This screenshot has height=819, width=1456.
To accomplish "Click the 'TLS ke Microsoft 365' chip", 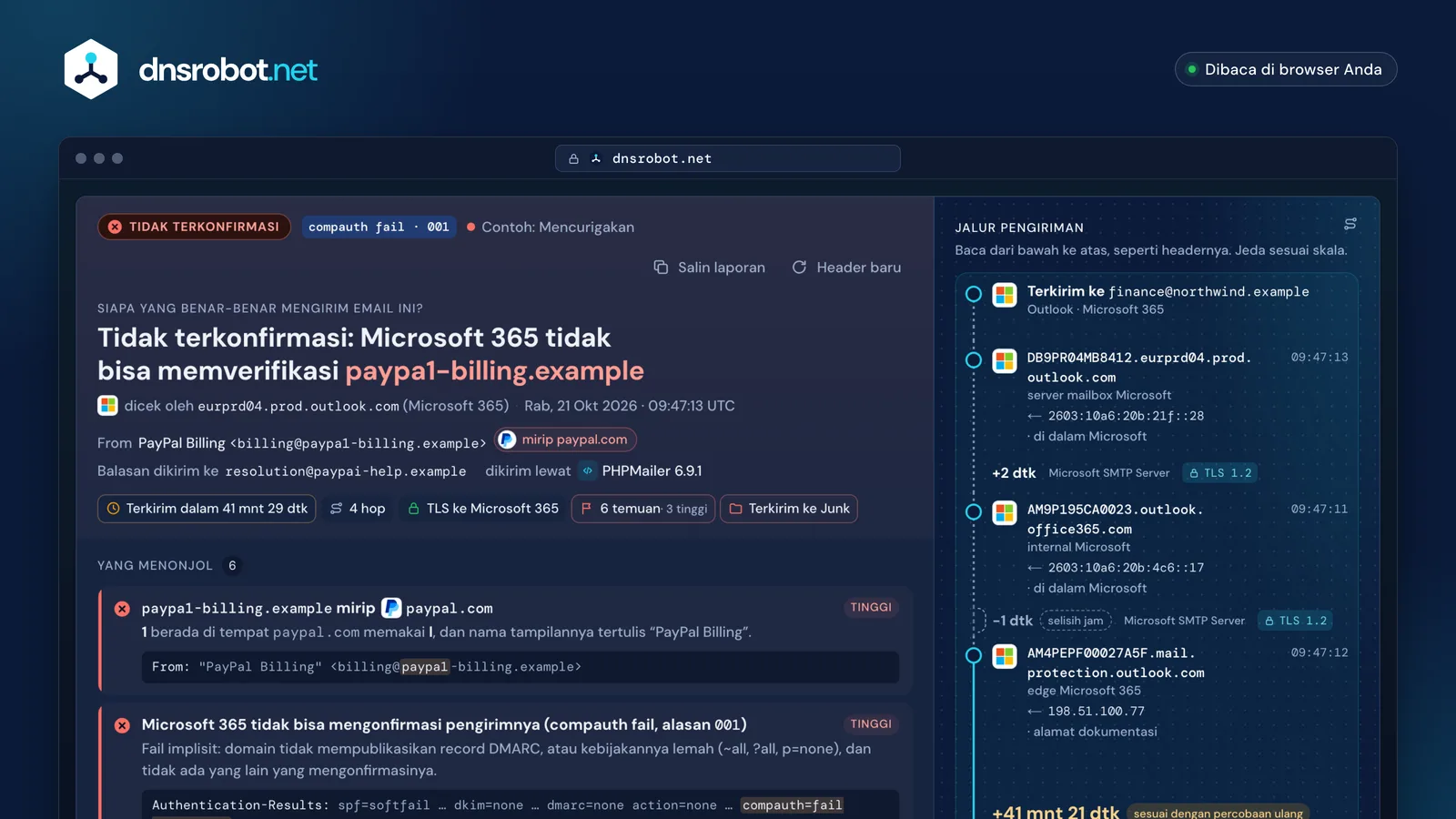I will pyautogui.click(x=483, y=509).
